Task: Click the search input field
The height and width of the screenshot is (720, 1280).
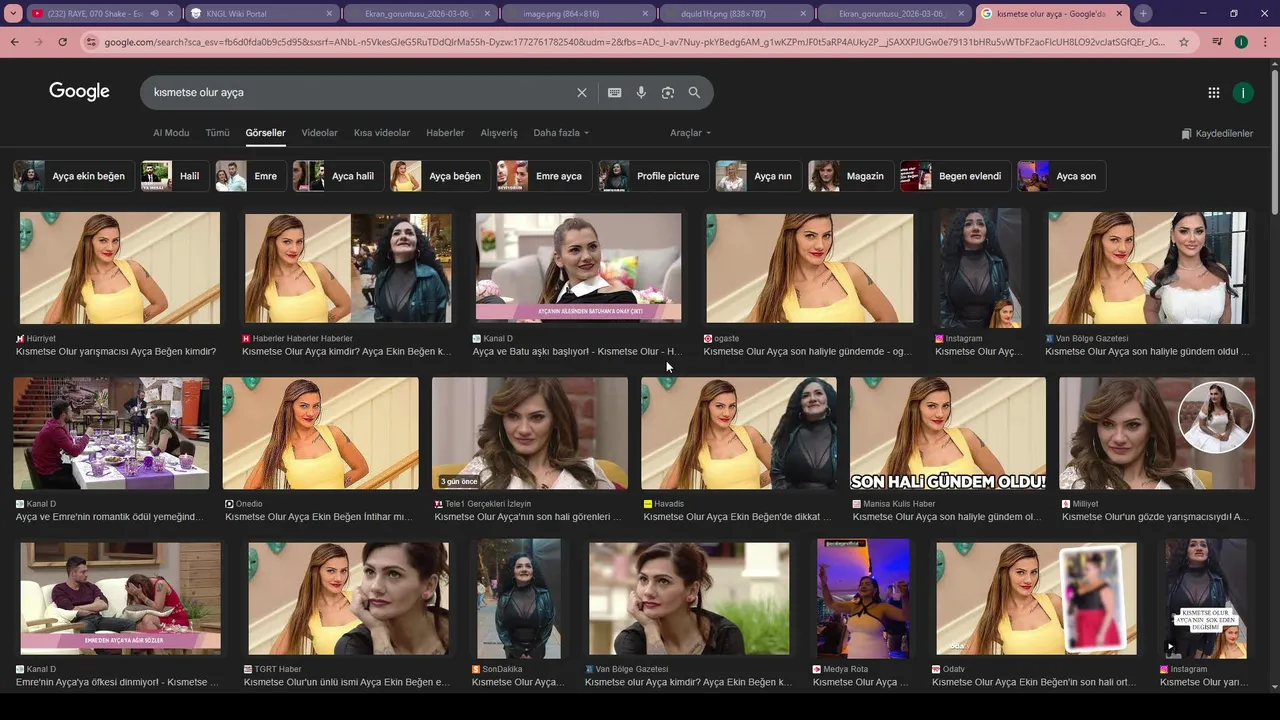Action: tap(360, 92)
